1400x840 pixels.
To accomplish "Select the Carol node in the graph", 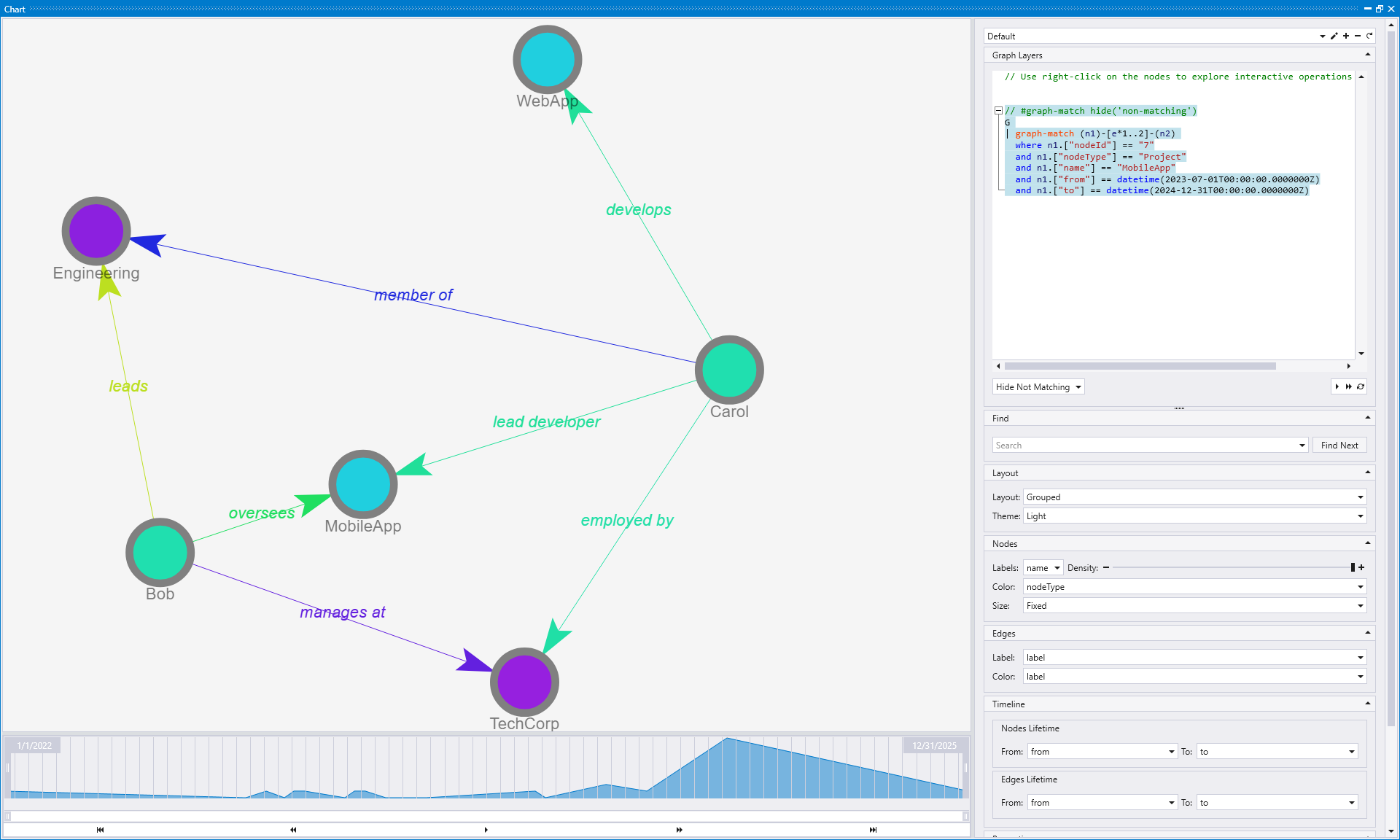I will tap(729, 370).
